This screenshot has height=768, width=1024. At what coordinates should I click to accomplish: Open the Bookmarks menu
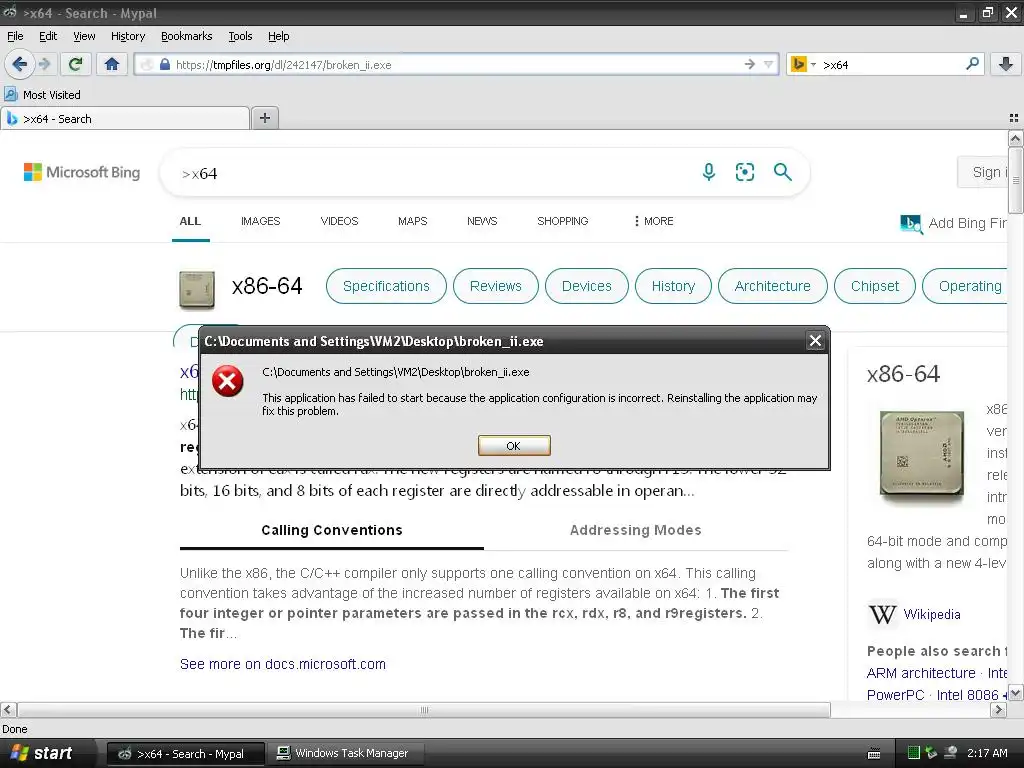pyautogui.click(x=187, y=36)
